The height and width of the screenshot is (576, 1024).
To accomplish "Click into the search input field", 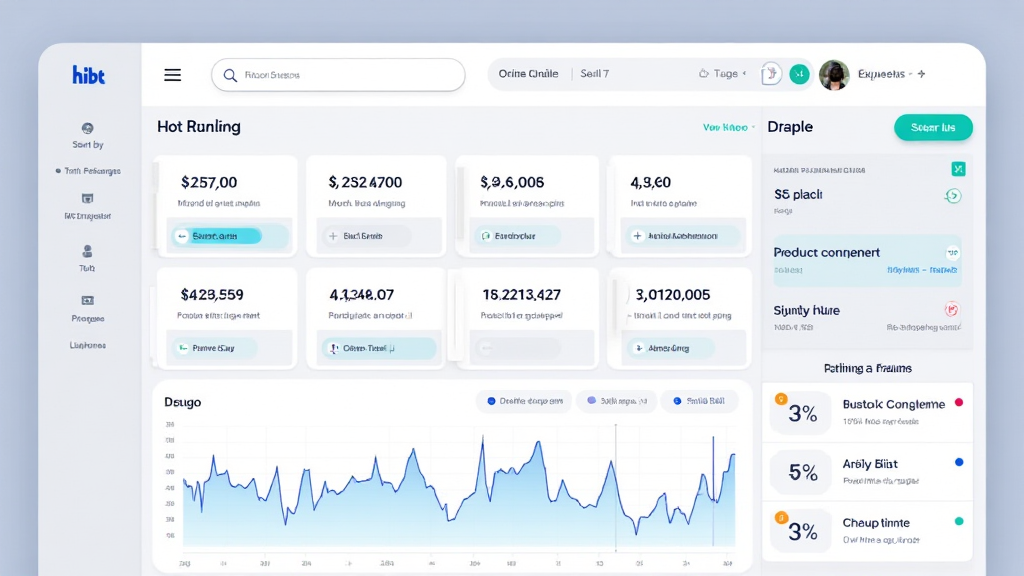I will [340, 75].
